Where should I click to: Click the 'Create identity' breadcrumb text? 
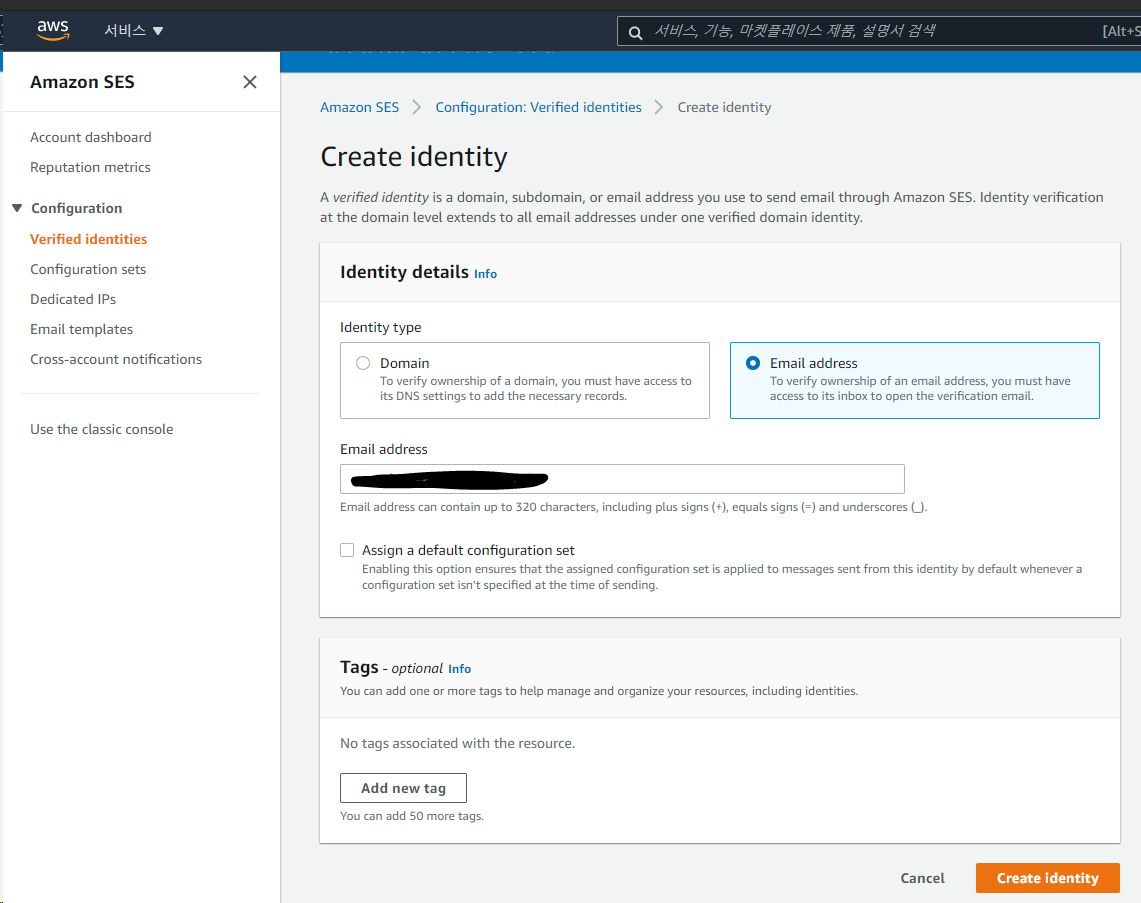pos(724,107)
